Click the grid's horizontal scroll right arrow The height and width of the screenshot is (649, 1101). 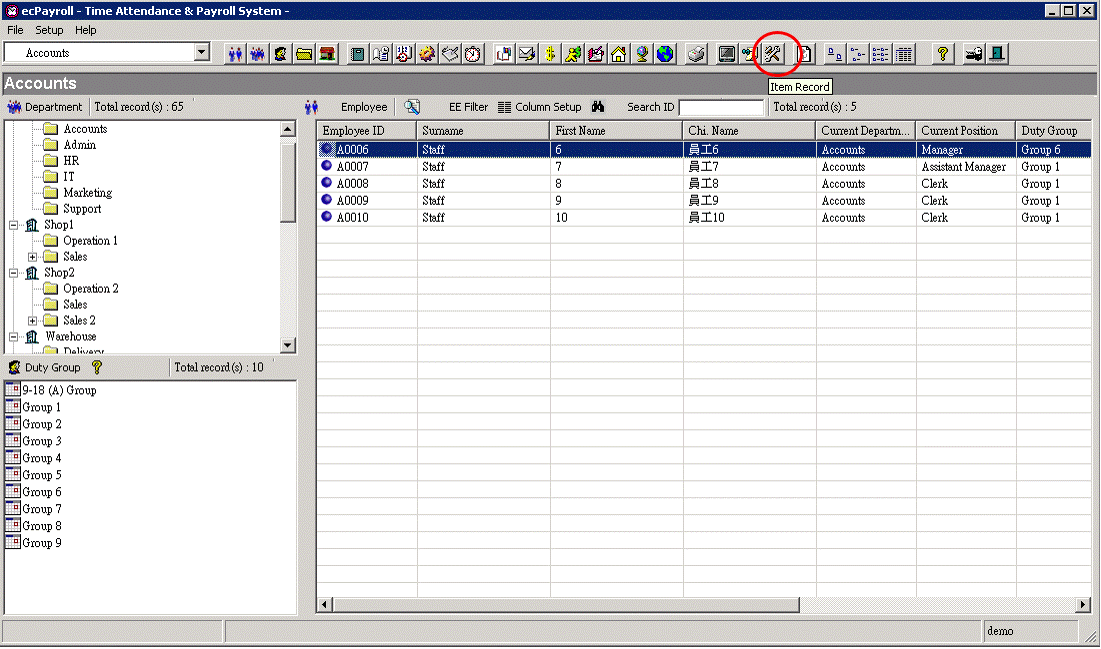click(x=1083, y=604)
